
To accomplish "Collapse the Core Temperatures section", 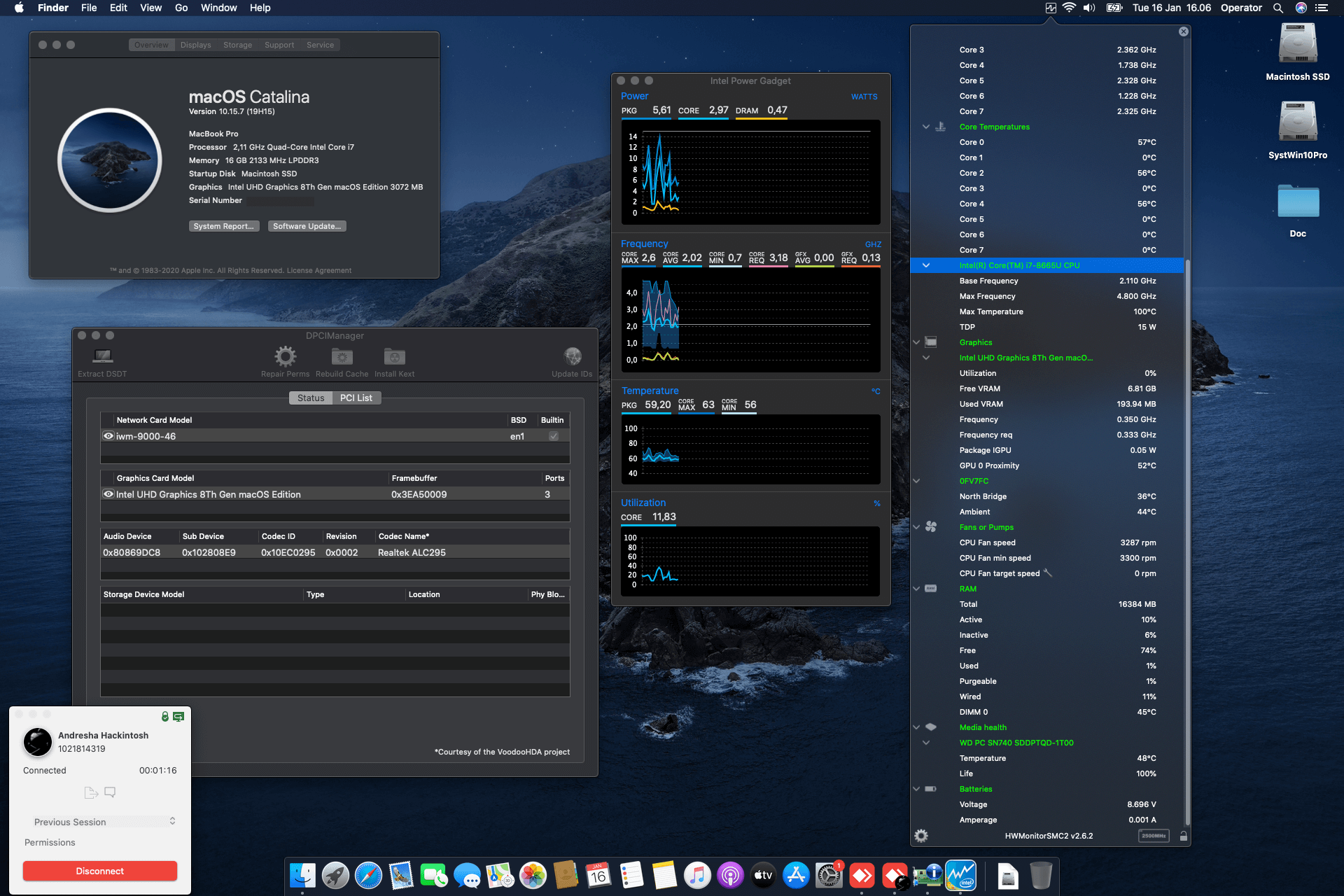I will click(x=925, y=127).
